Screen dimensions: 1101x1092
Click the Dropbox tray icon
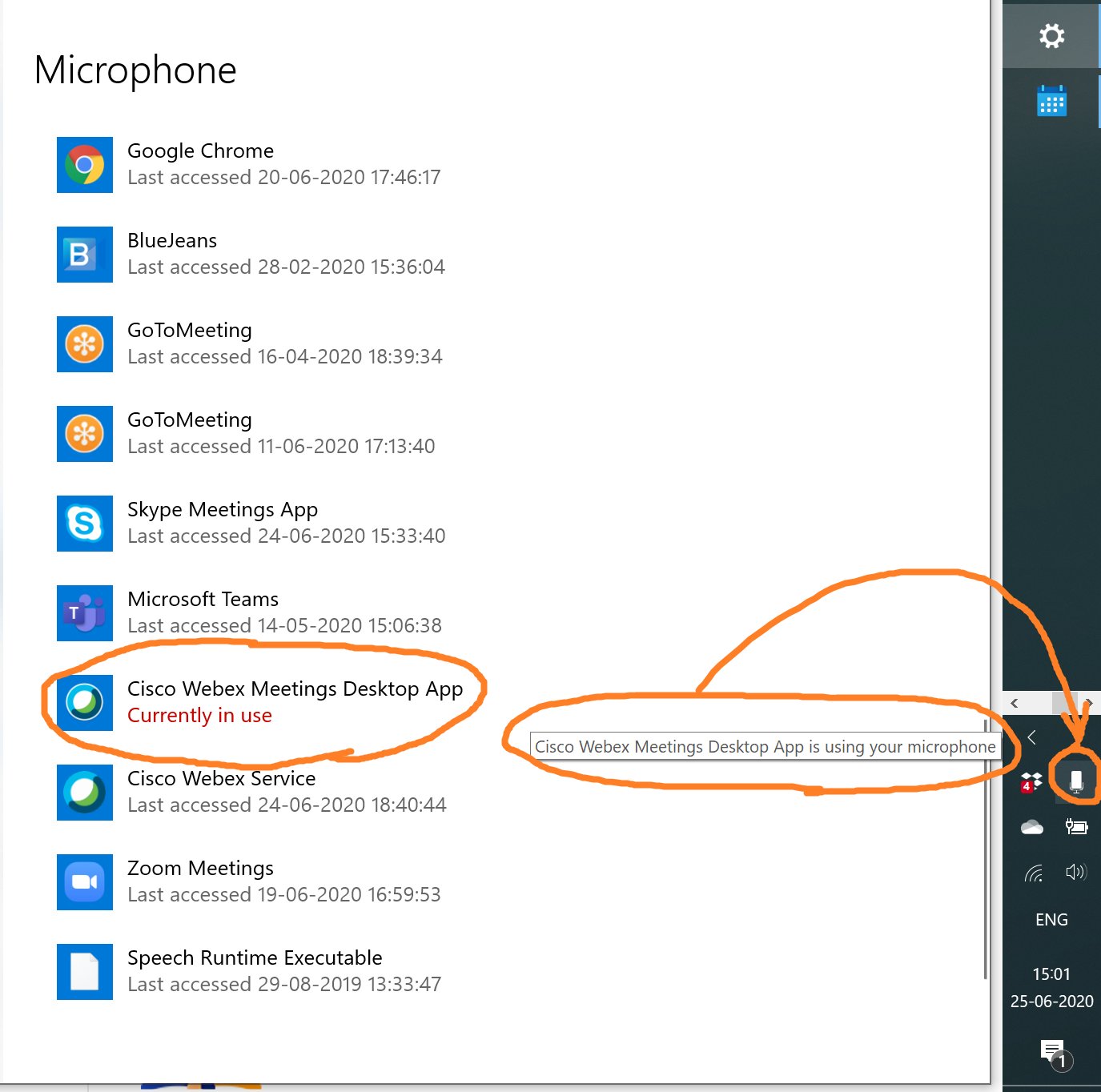1031,781
